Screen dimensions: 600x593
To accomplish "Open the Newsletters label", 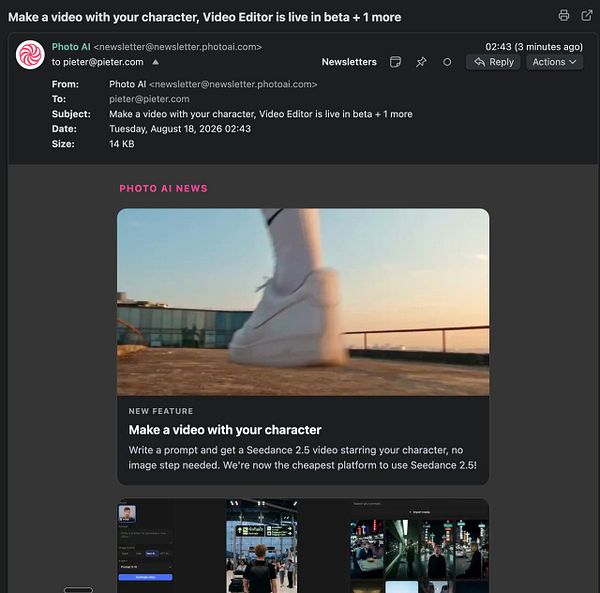I will click(x=349, y=62).
